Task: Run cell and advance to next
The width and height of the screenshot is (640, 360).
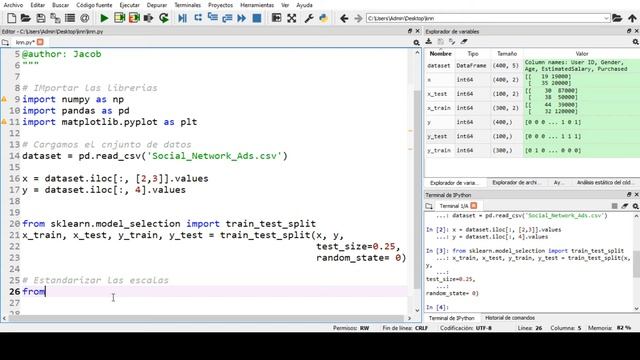Action: click(x=134, y=18)
